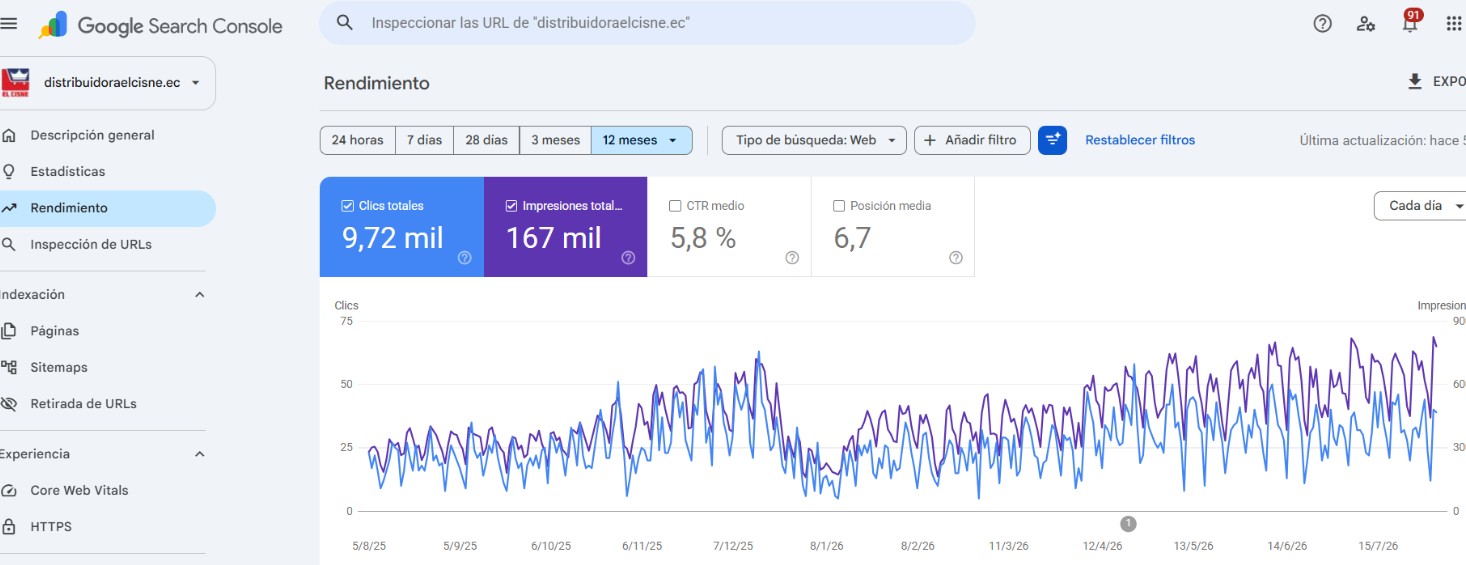Image resolution: width=1466 pixels, height=565 pixels.
Task: Click the plus icon in Añadir filtro
Action: 930,140
